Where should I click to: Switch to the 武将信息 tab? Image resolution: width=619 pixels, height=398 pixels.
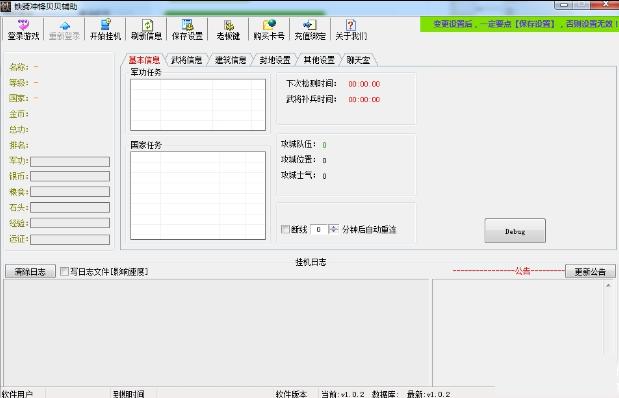click(x=186, y=60)
